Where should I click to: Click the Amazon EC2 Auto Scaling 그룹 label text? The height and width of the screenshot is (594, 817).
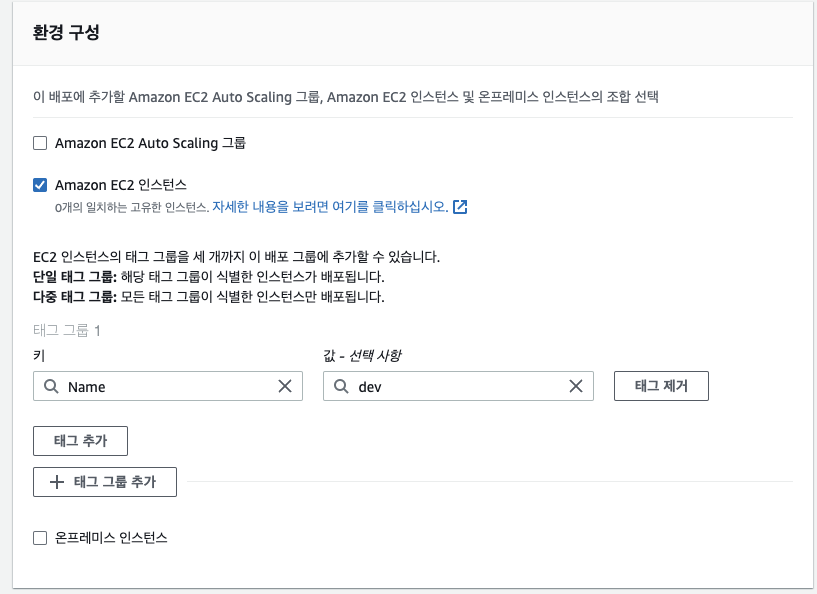coord(150,143)
